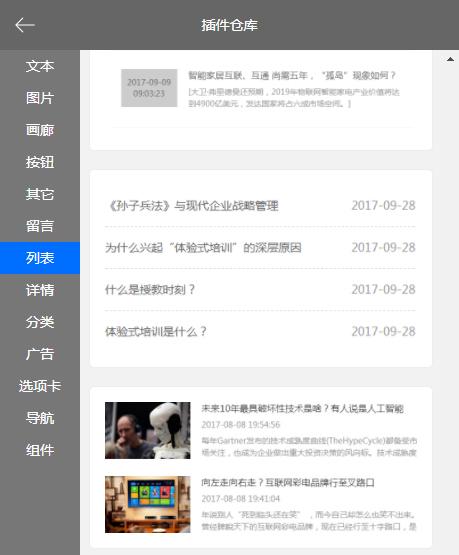Select 广告 in the sidebar
Viewport: 459px width, 555px height.
coord(40,354)
